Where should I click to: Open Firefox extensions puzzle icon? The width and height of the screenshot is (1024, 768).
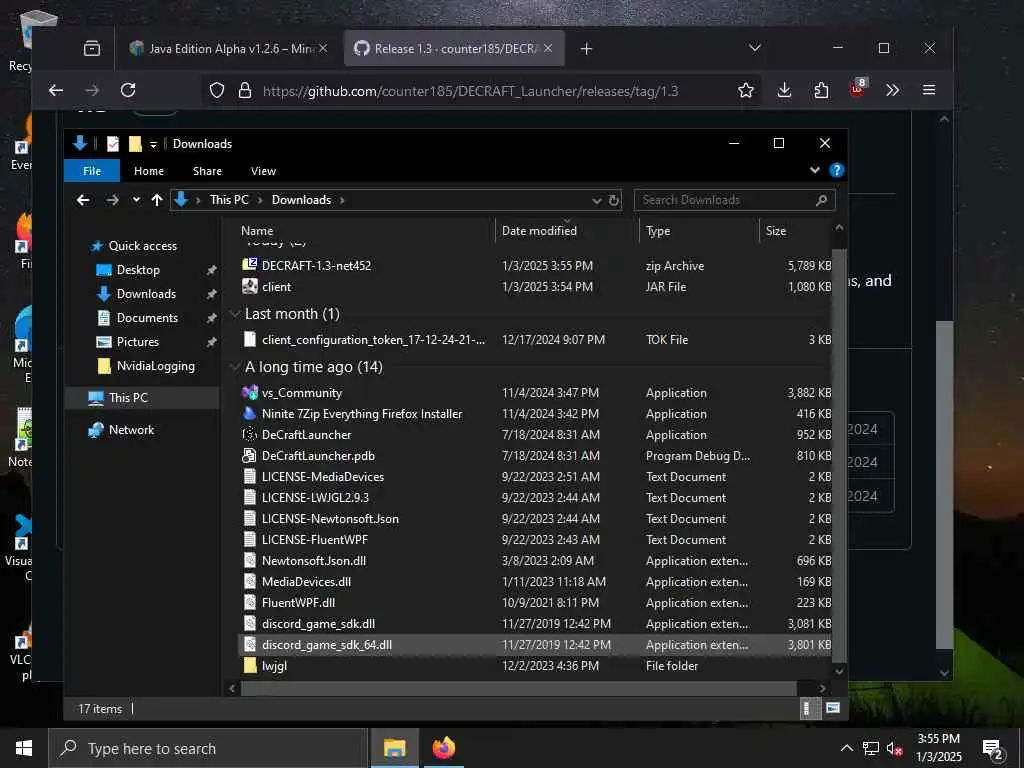822,90
